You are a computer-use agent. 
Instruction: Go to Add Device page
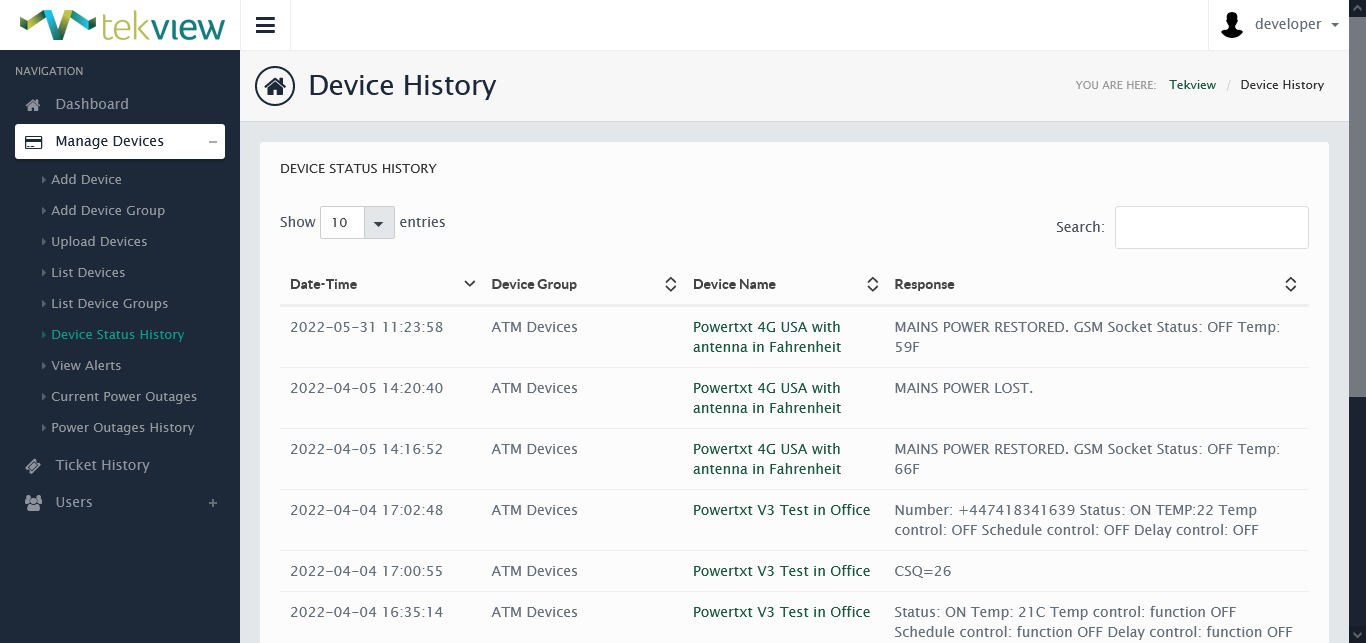pyautogui.click(x=86, y=180)
